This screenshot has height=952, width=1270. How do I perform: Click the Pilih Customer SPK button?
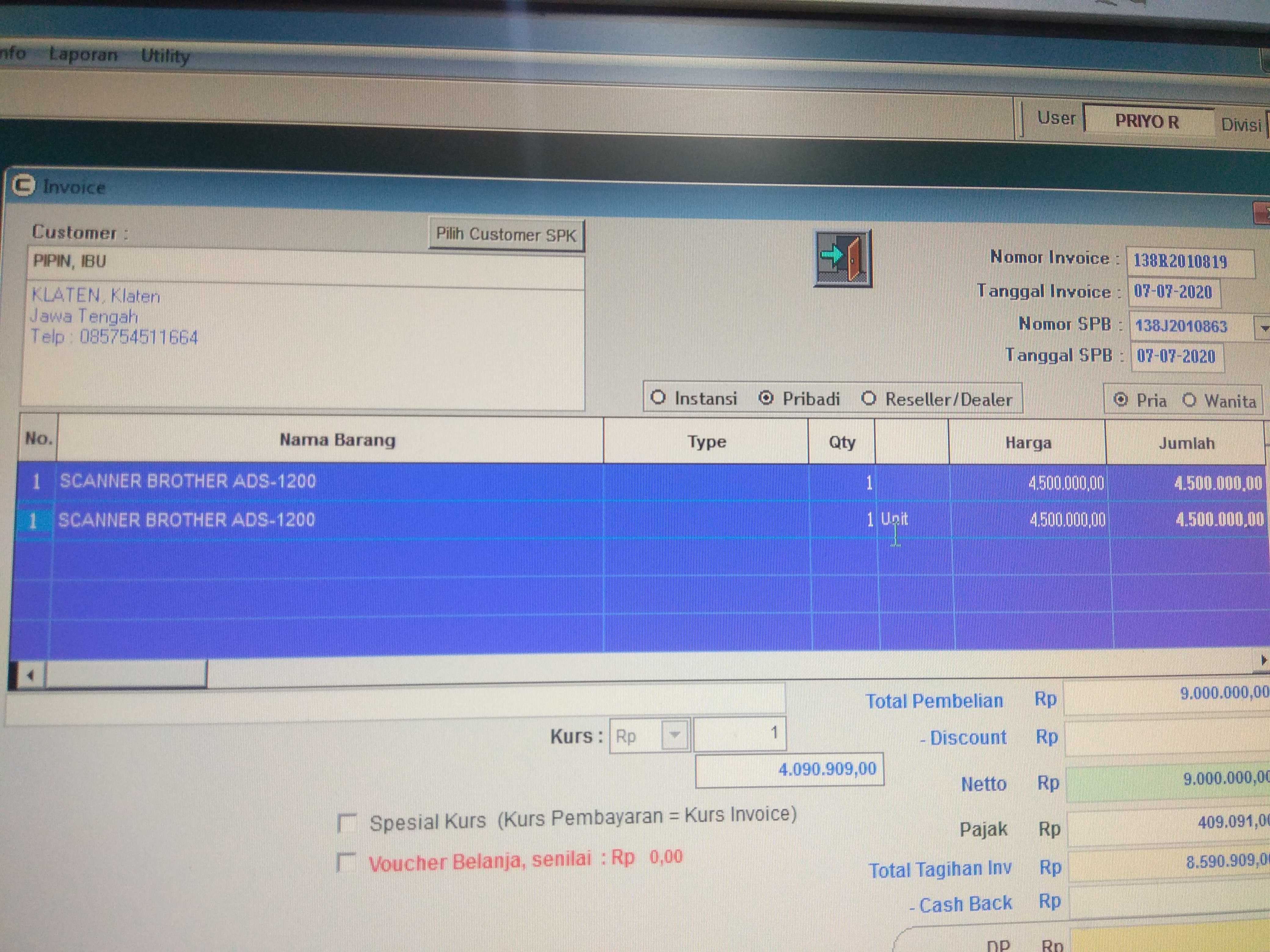point(506,235)
